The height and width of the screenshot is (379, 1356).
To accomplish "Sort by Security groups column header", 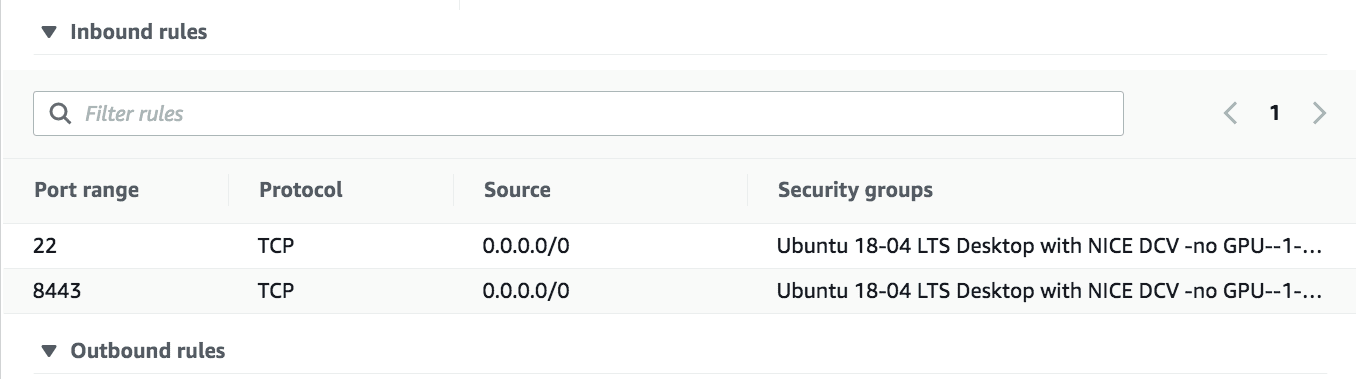I will pos(855,190).
